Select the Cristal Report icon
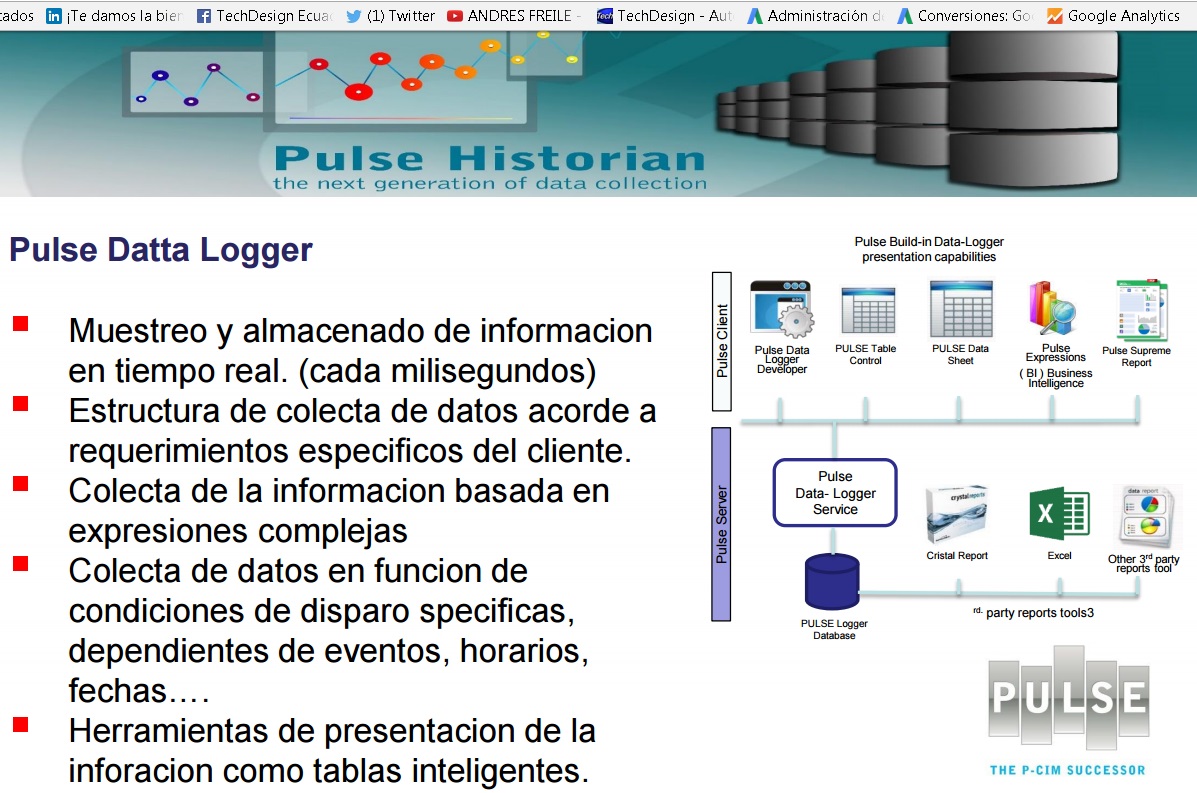Screen dimensions: 1197x793 (957, 514)
